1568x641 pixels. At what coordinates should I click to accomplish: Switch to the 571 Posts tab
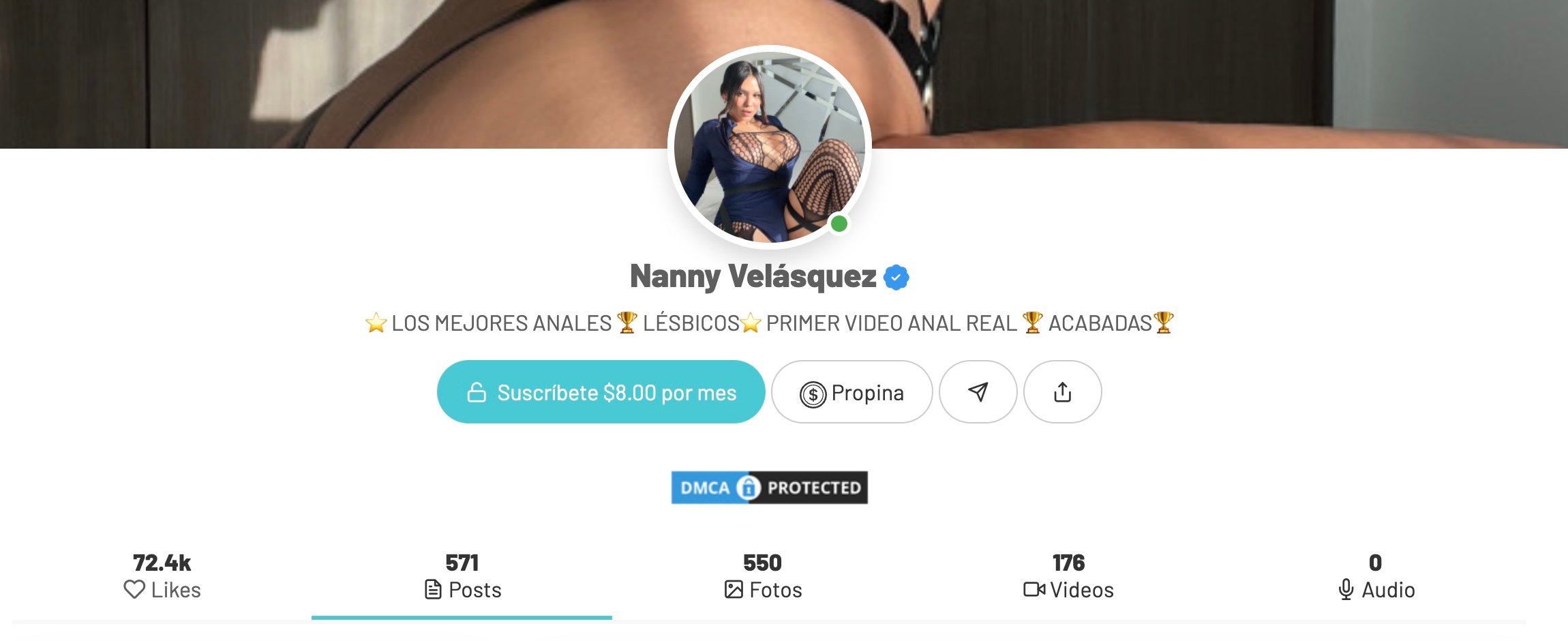[x=462, y=577]
